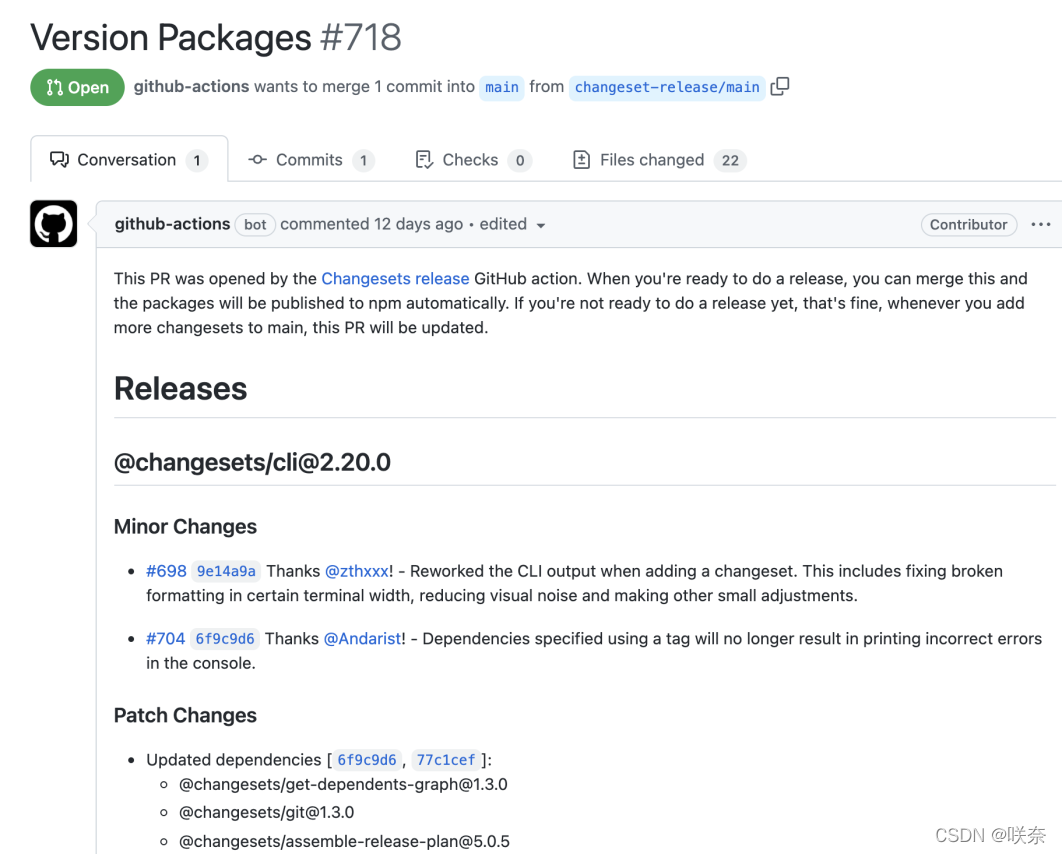Open the Commits tab
Viewport: 1062px width, 854px height.
click(311, 160)
